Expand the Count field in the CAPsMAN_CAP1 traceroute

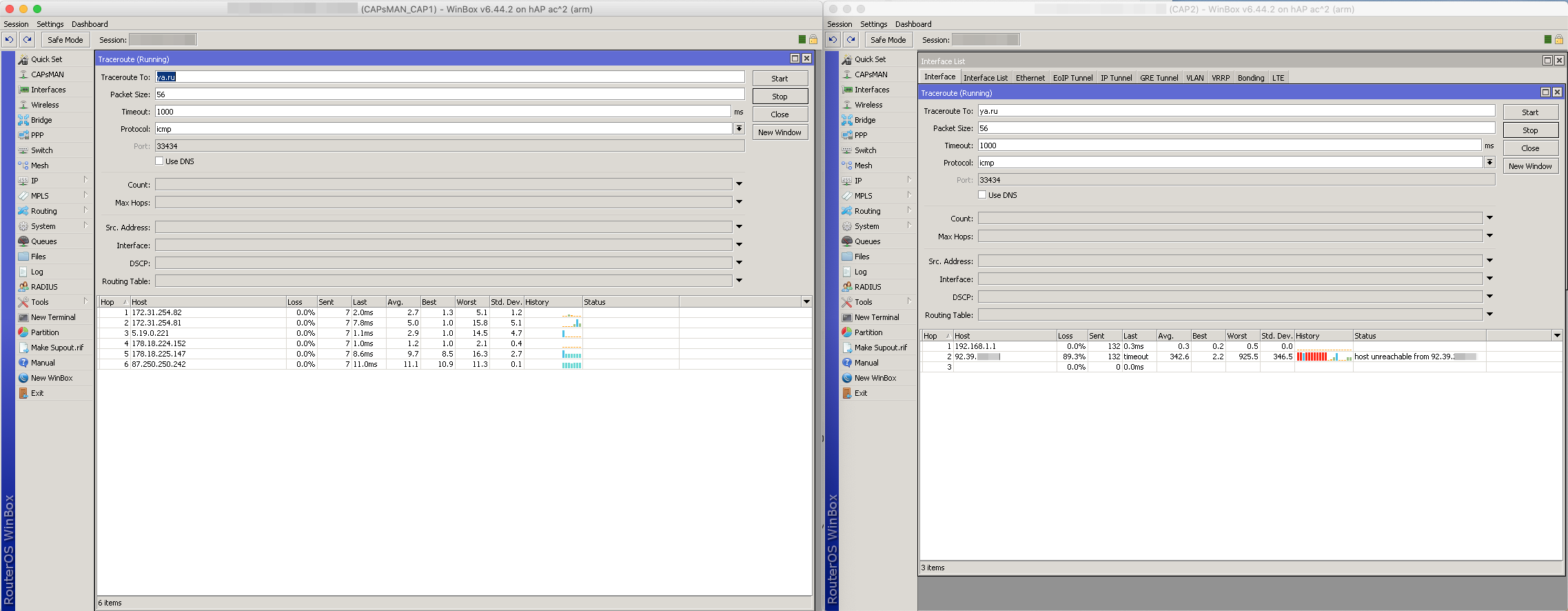coord(739,184)
